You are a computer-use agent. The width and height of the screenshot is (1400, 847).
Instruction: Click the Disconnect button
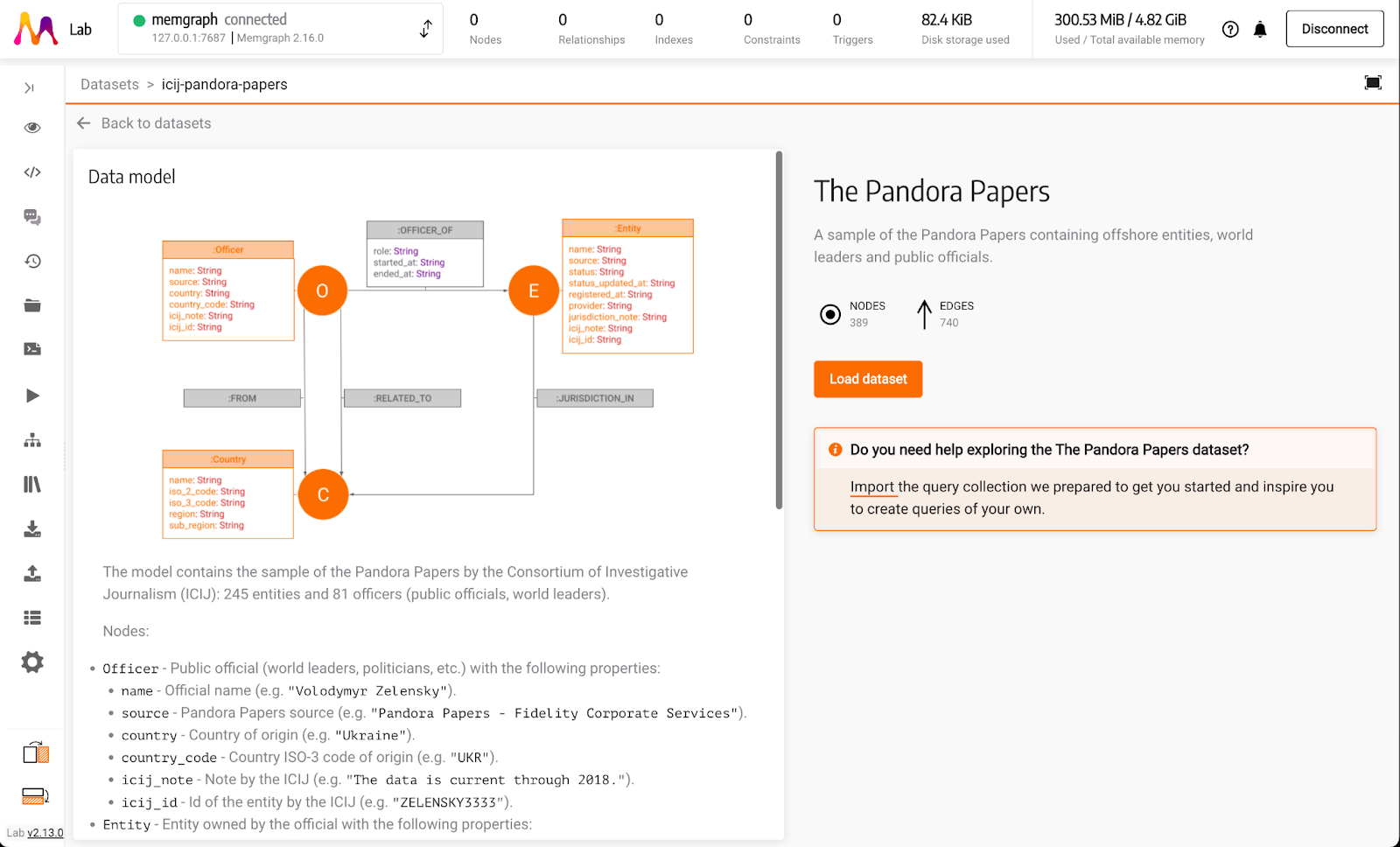coord(1334,29)
